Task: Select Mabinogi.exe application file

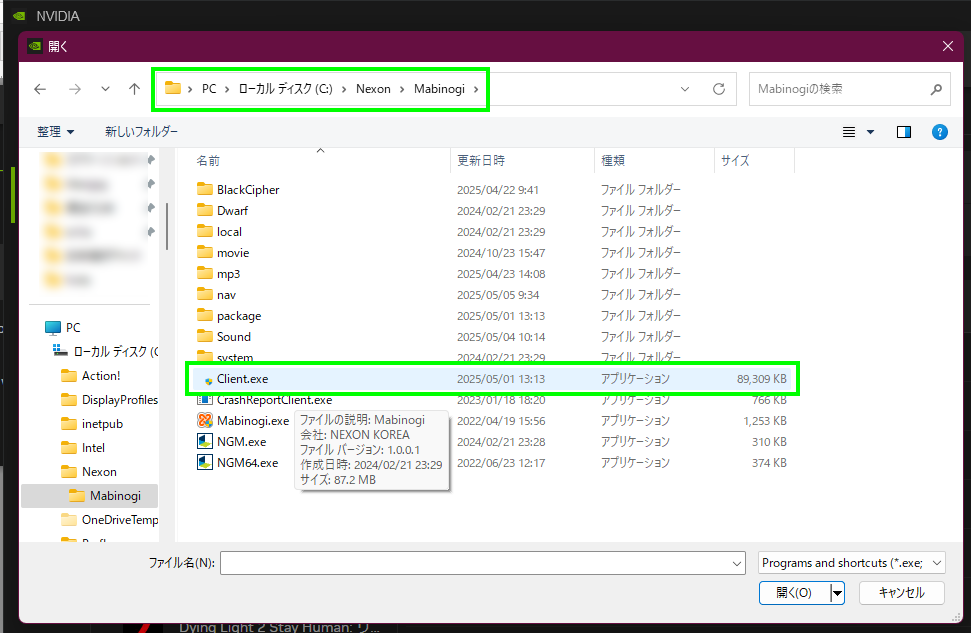Action: pyautogui.click(x=253, y=421)
